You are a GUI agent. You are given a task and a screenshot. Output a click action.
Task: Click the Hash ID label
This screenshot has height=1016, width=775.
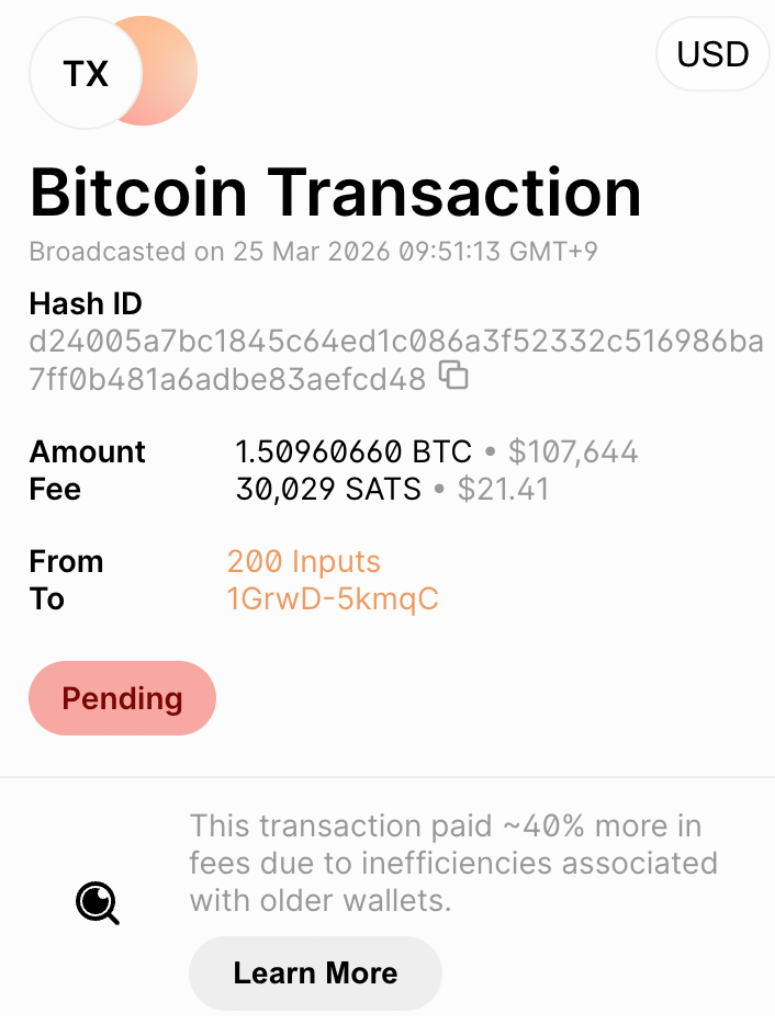[86, 303]
